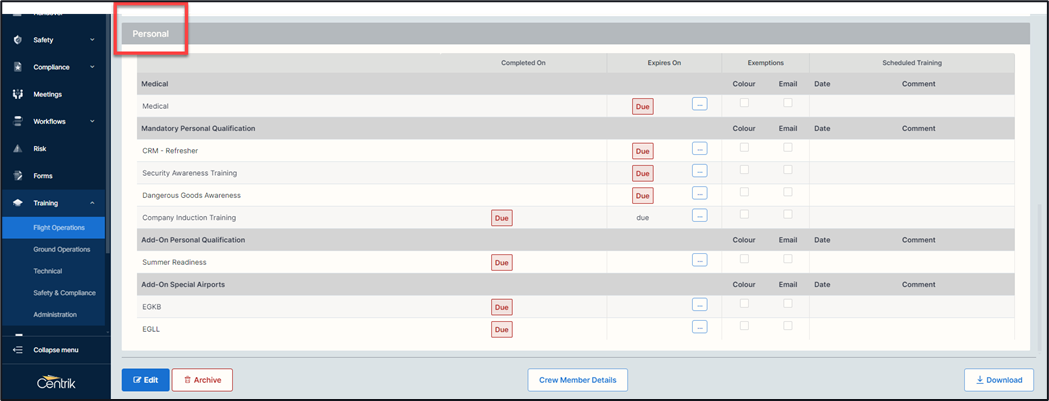Click the Forms sidebar label

tap(43, 176)
